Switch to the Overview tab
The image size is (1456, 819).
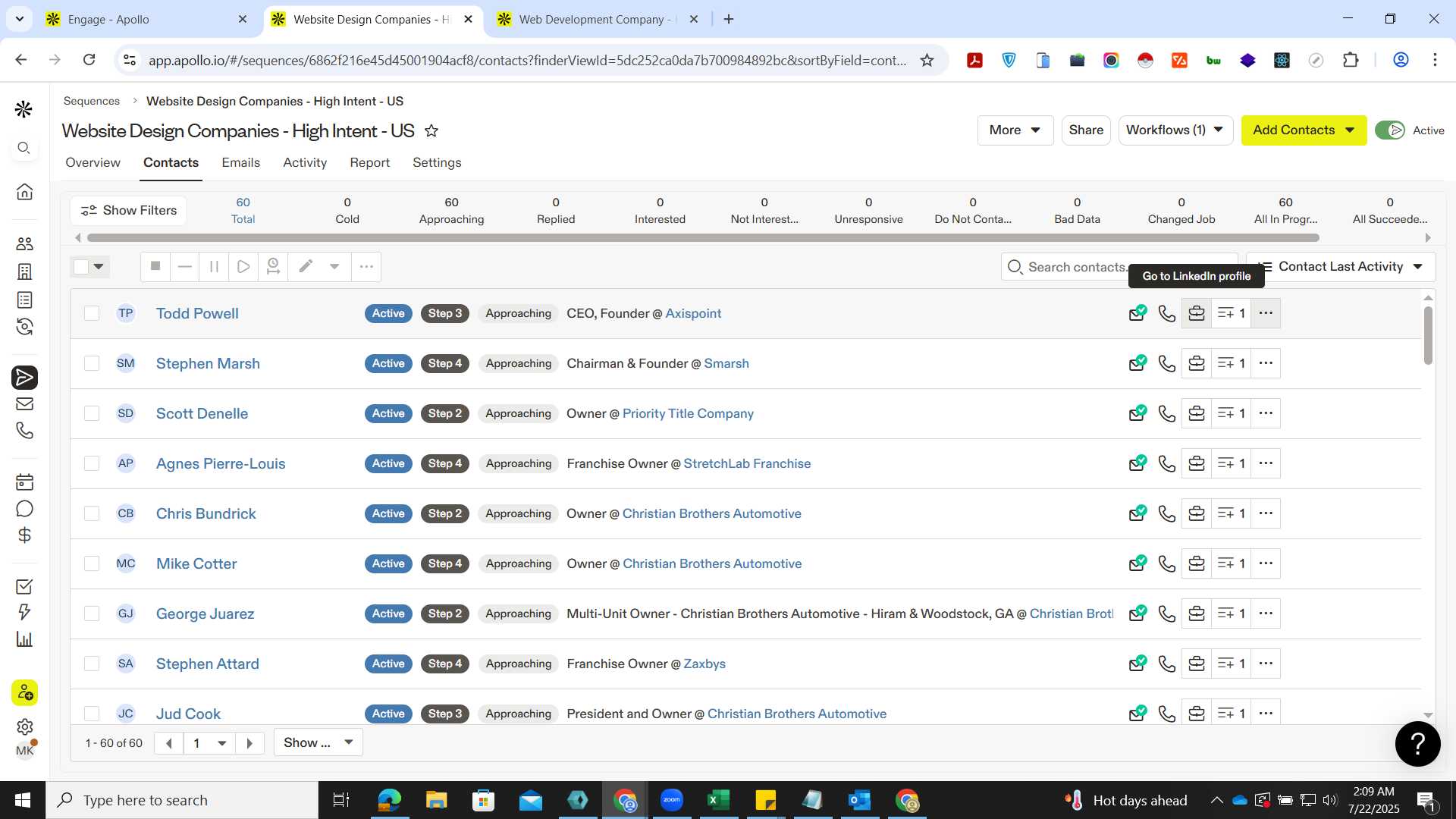(x=93, y=162)
